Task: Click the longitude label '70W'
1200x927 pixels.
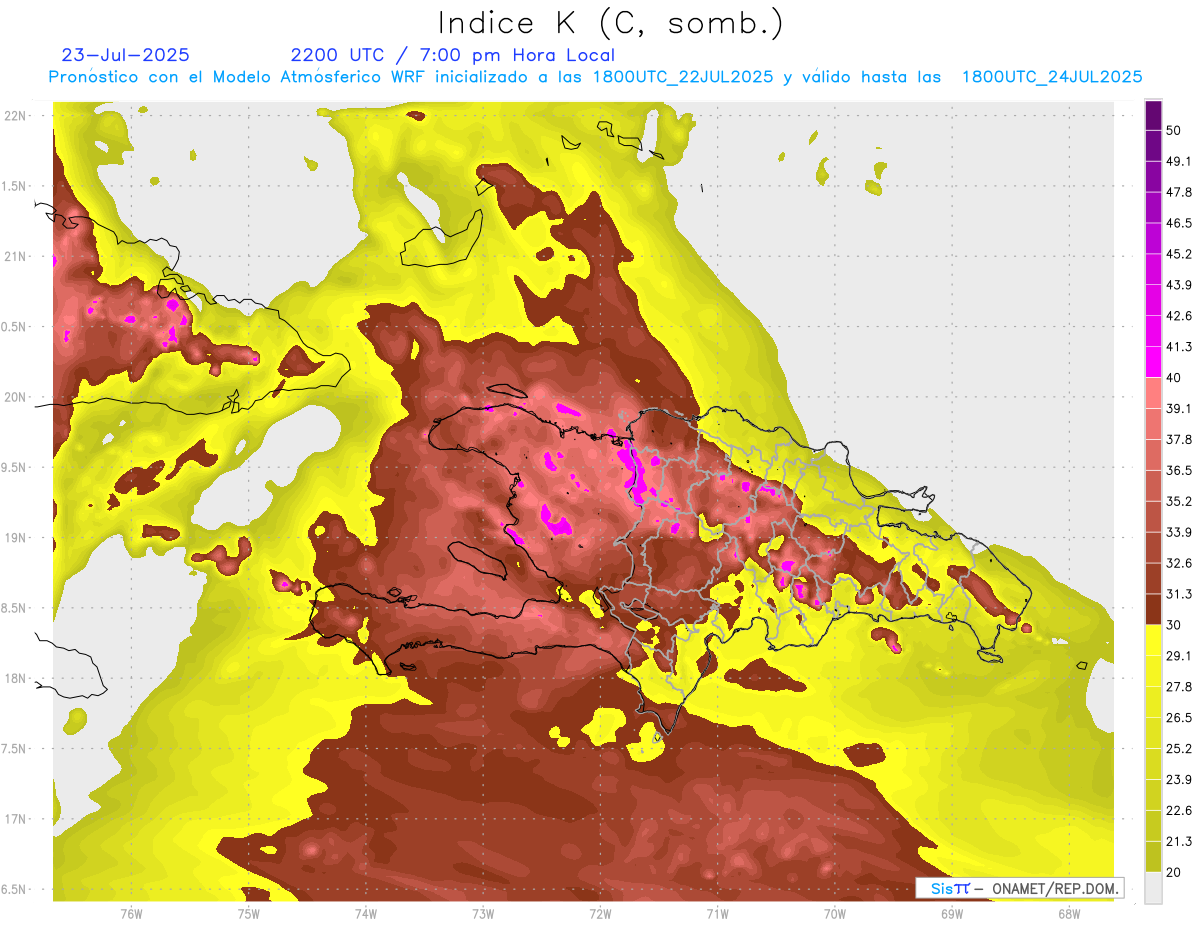Action: tap(834, 913)
